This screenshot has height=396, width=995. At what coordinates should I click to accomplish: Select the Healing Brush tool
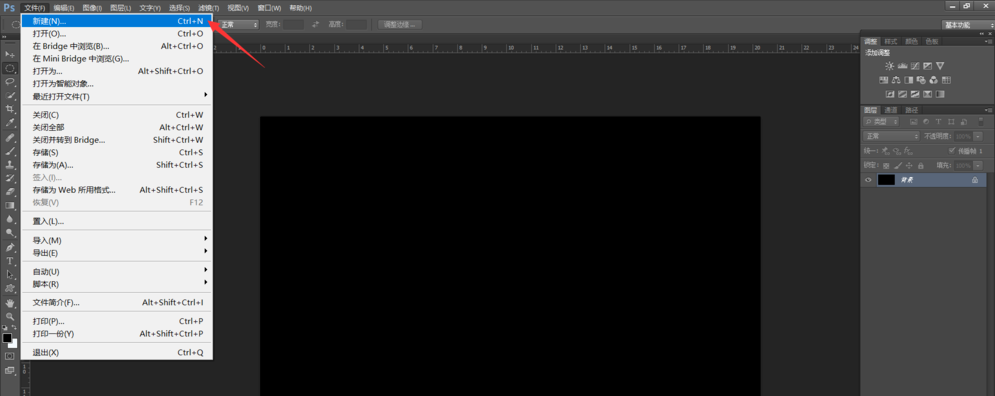pos(10,137)
